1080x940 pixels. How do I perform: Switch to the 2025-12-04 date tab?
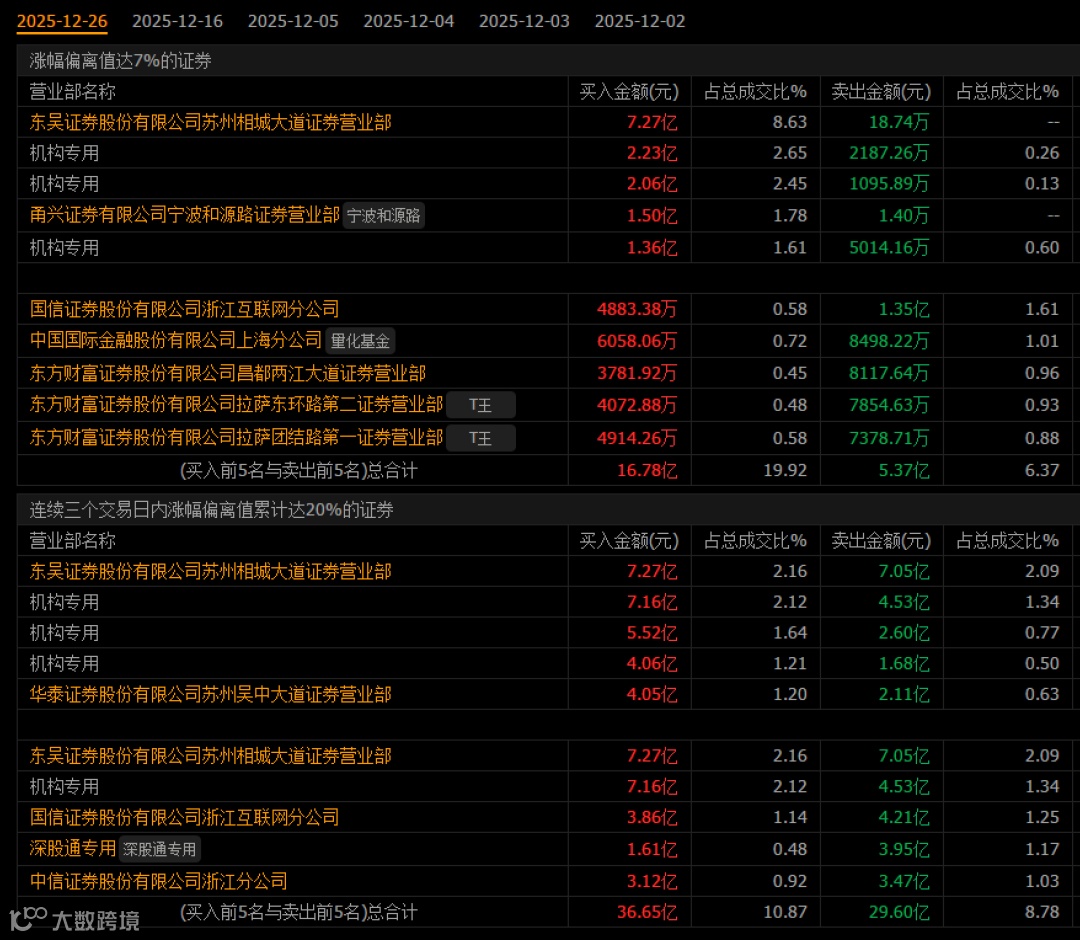tap(409, 21)
